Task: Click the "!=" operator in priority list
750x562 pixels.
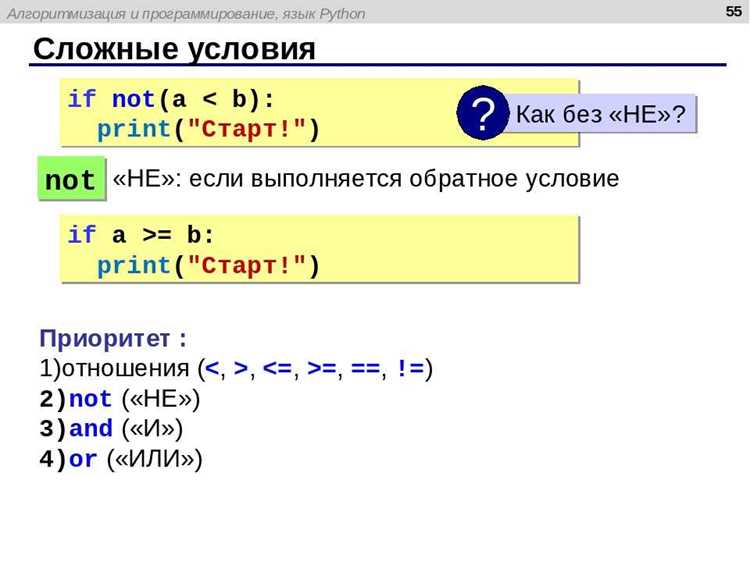Action: coord(410,368)
